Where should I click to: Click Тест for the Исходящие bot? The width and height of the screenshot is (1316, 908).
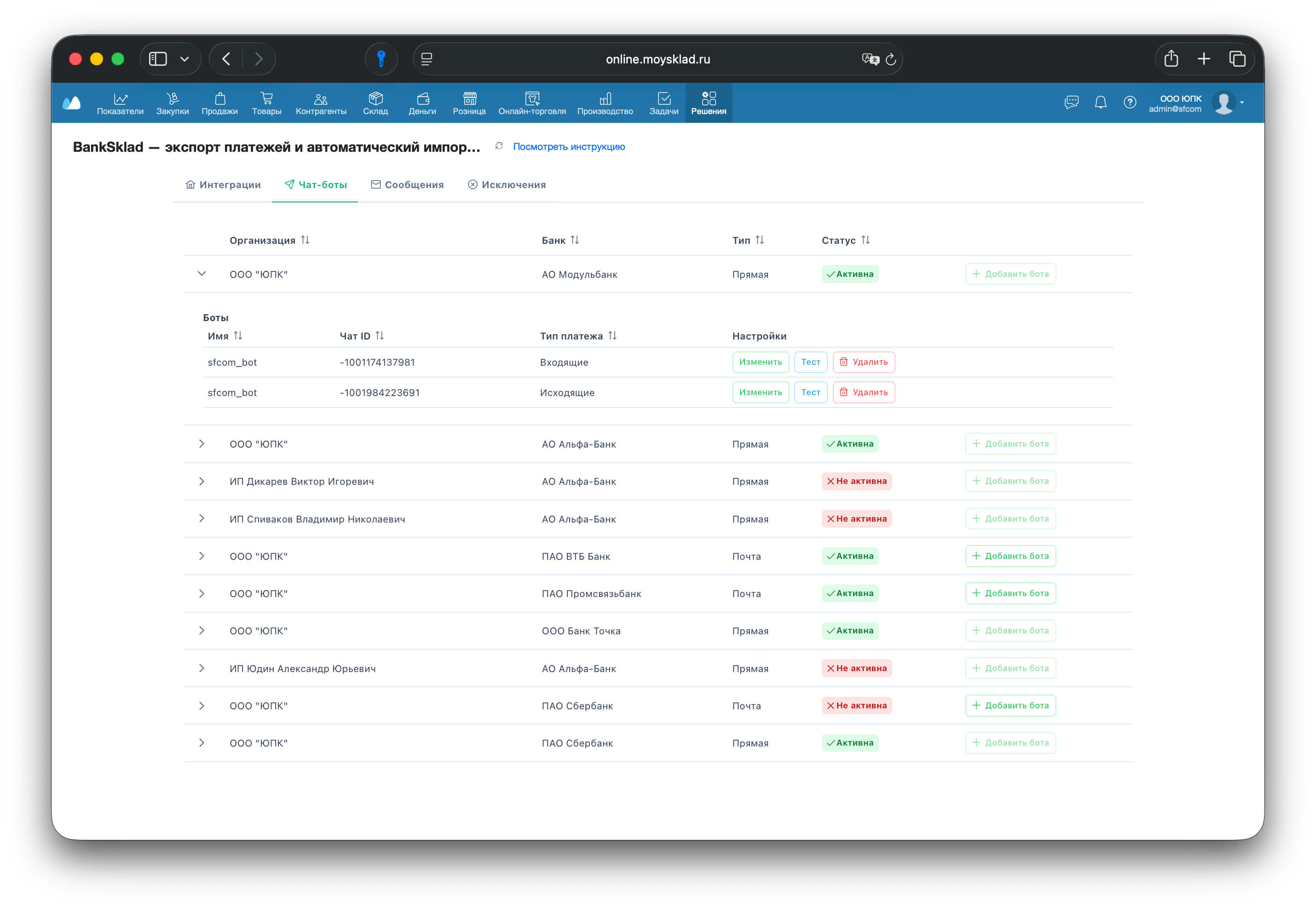(811, 392)
